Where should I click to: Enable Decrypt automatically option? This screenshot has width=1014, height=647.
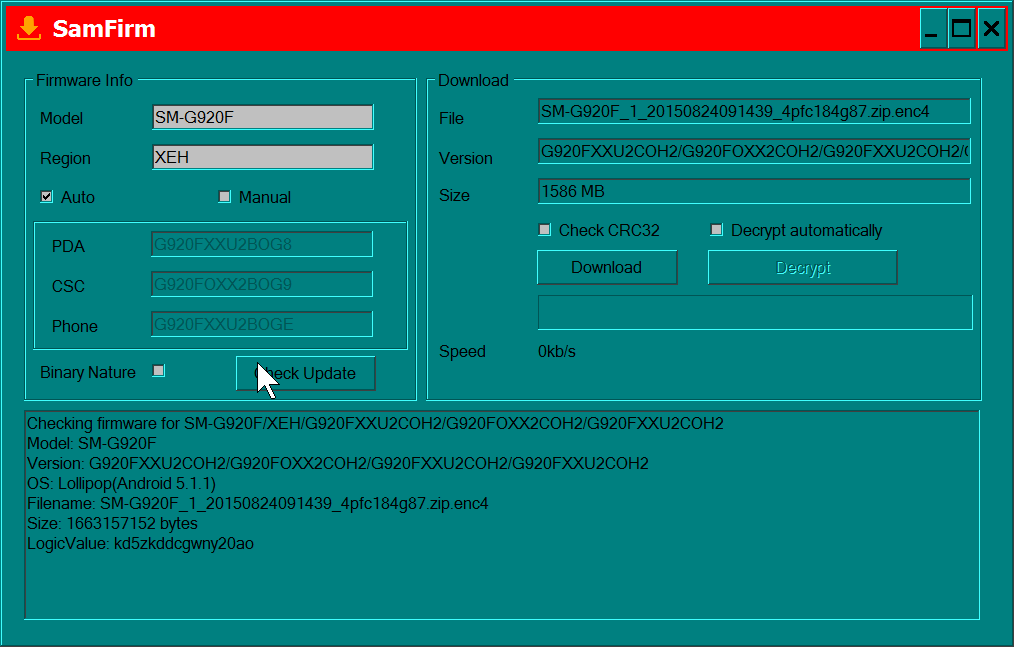click(x=717, y=230)
